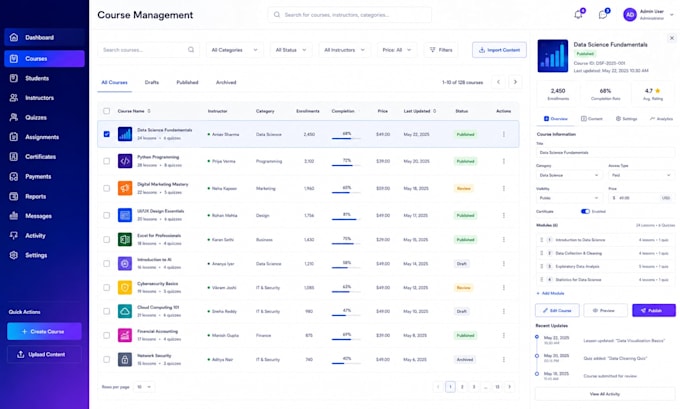The image size is (680, 409).
Task: Open actions menu for Digital Marketing Mastery row
Action: point(503,188)
